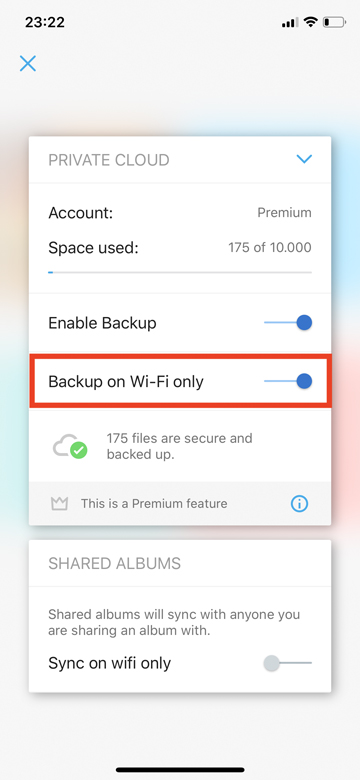
Task: Enable Sync on wifi only switch
Action: pyautogui.click(x=288, y=663)
